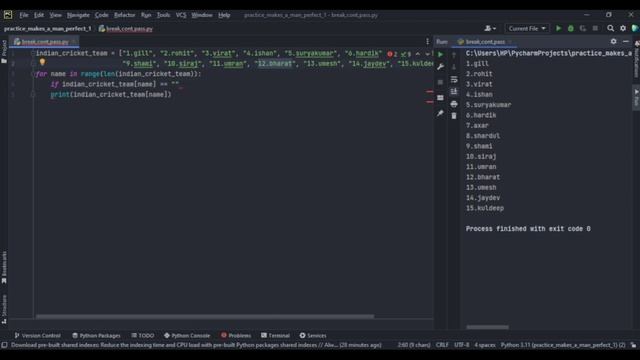640x360 pixels.
Task: Open Run panel settings gear
Action: pos(613,41)
